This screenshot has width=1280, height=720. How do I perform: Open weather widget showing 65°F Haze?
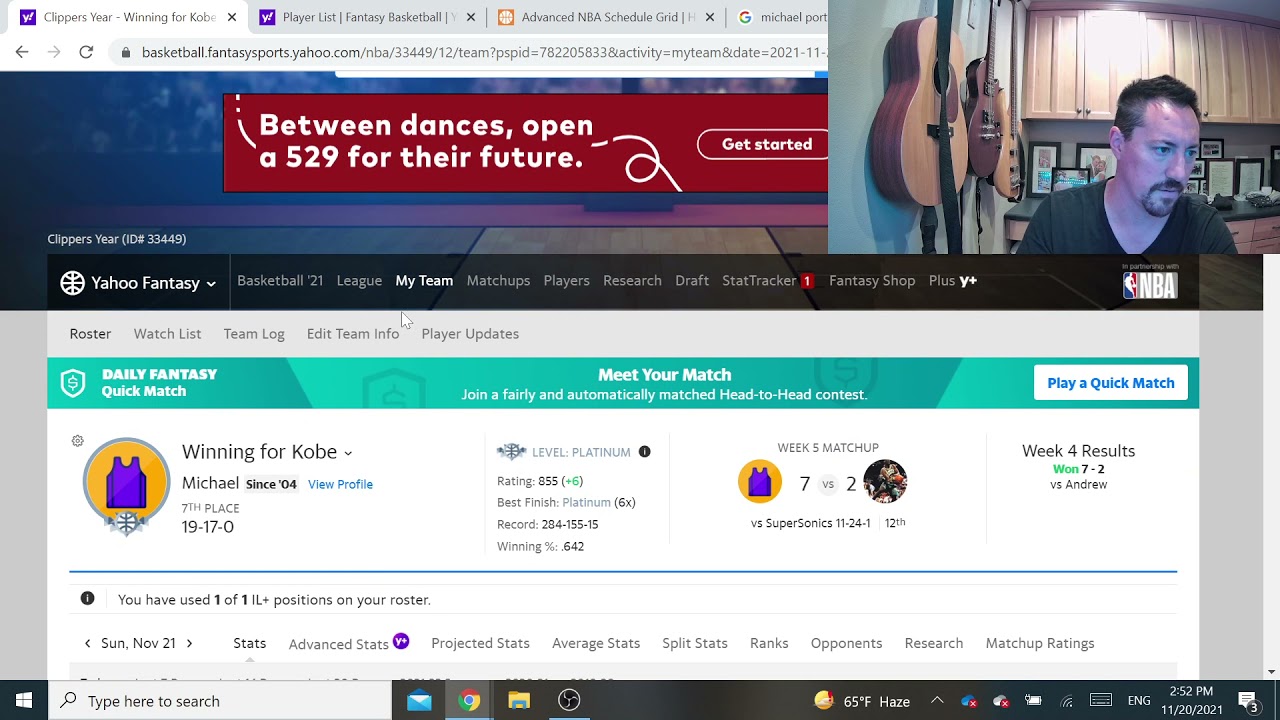(x=861, y=701)
